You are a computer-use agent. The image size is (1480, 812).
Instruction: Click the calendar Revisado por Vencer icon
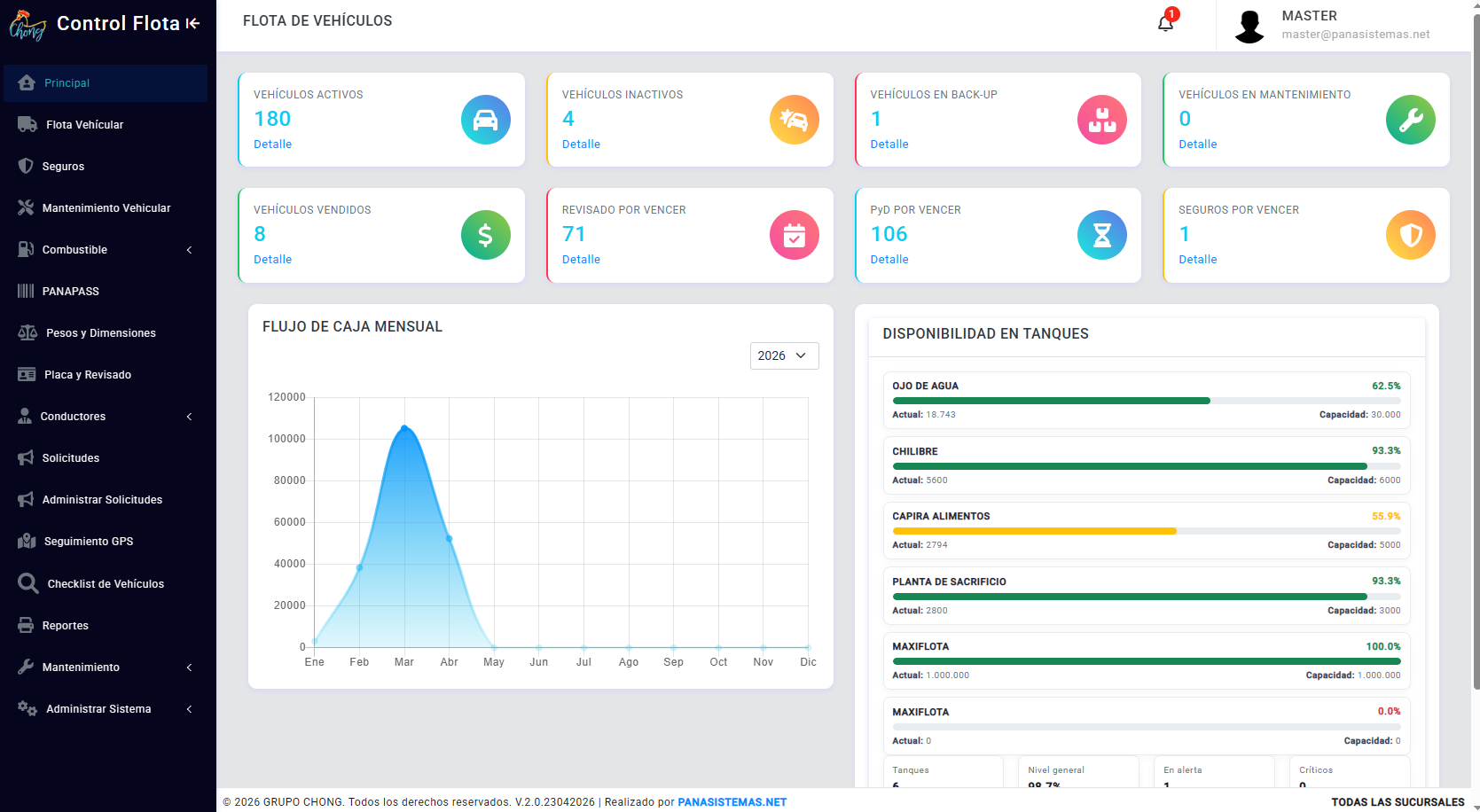pos(794,235)
